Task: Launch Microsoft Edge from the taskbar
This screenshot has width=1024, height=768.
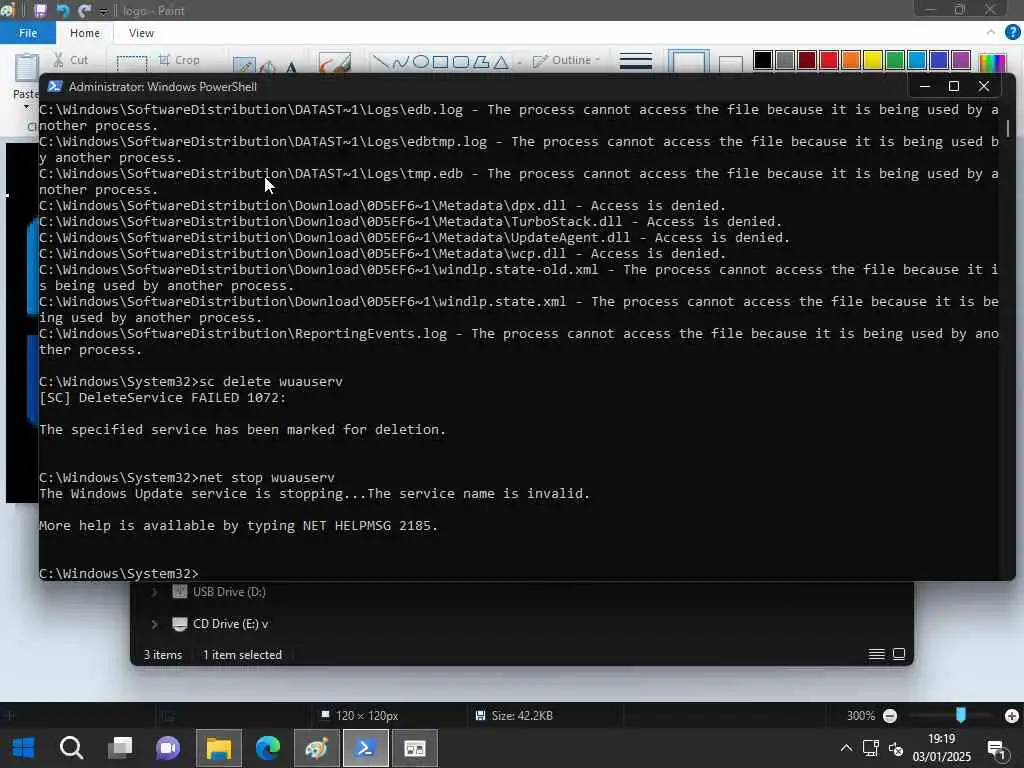Action: click(x=267, y=748)
